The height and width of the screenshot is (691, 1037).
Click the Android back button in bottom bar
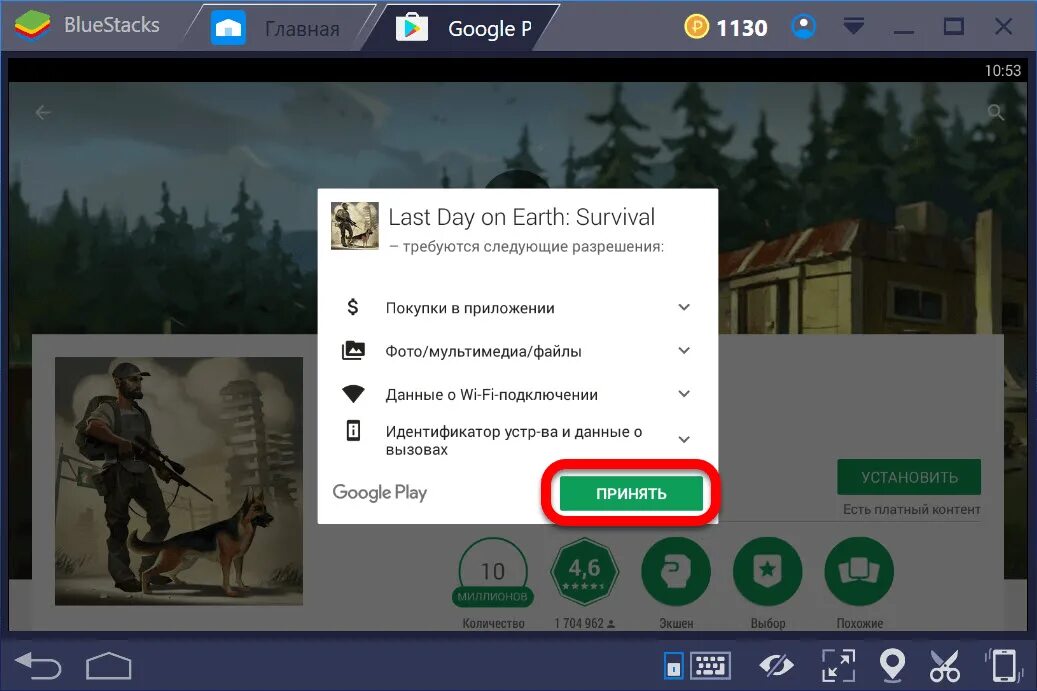tap(38, 665)
